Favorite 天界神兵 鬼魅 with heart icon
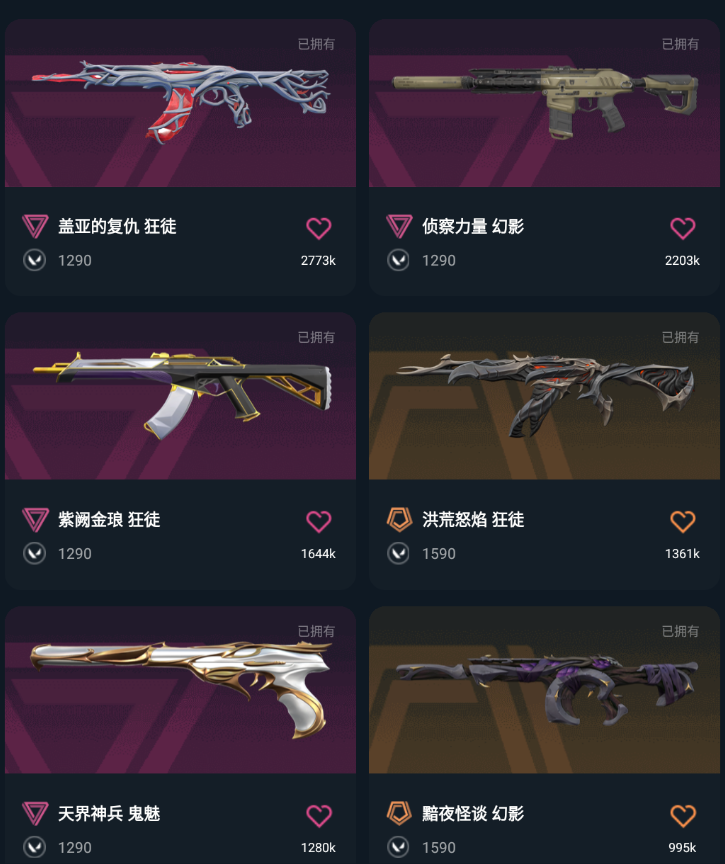The height and width of the screenshot is (864, 725). (x=318, y=815)
